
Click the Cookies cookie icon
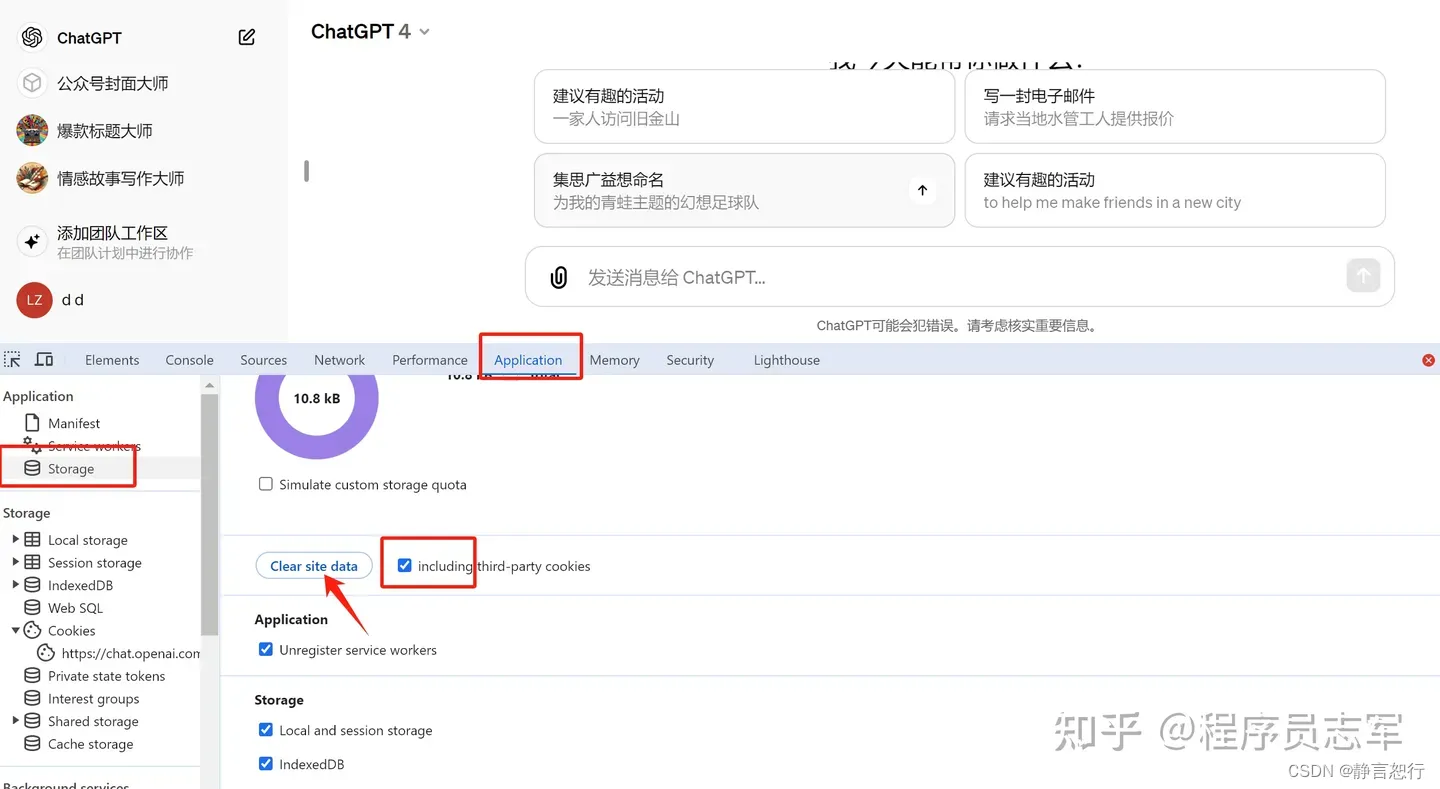pyautogui.click(x=32, y=630)
